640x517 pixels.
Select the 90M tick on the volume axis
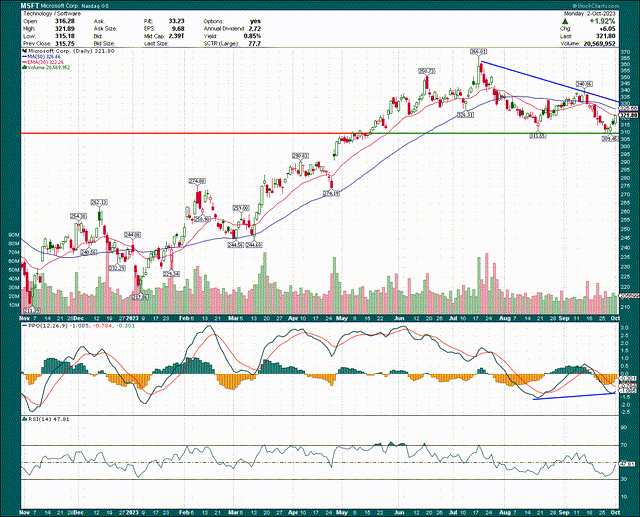coord(14,235)
